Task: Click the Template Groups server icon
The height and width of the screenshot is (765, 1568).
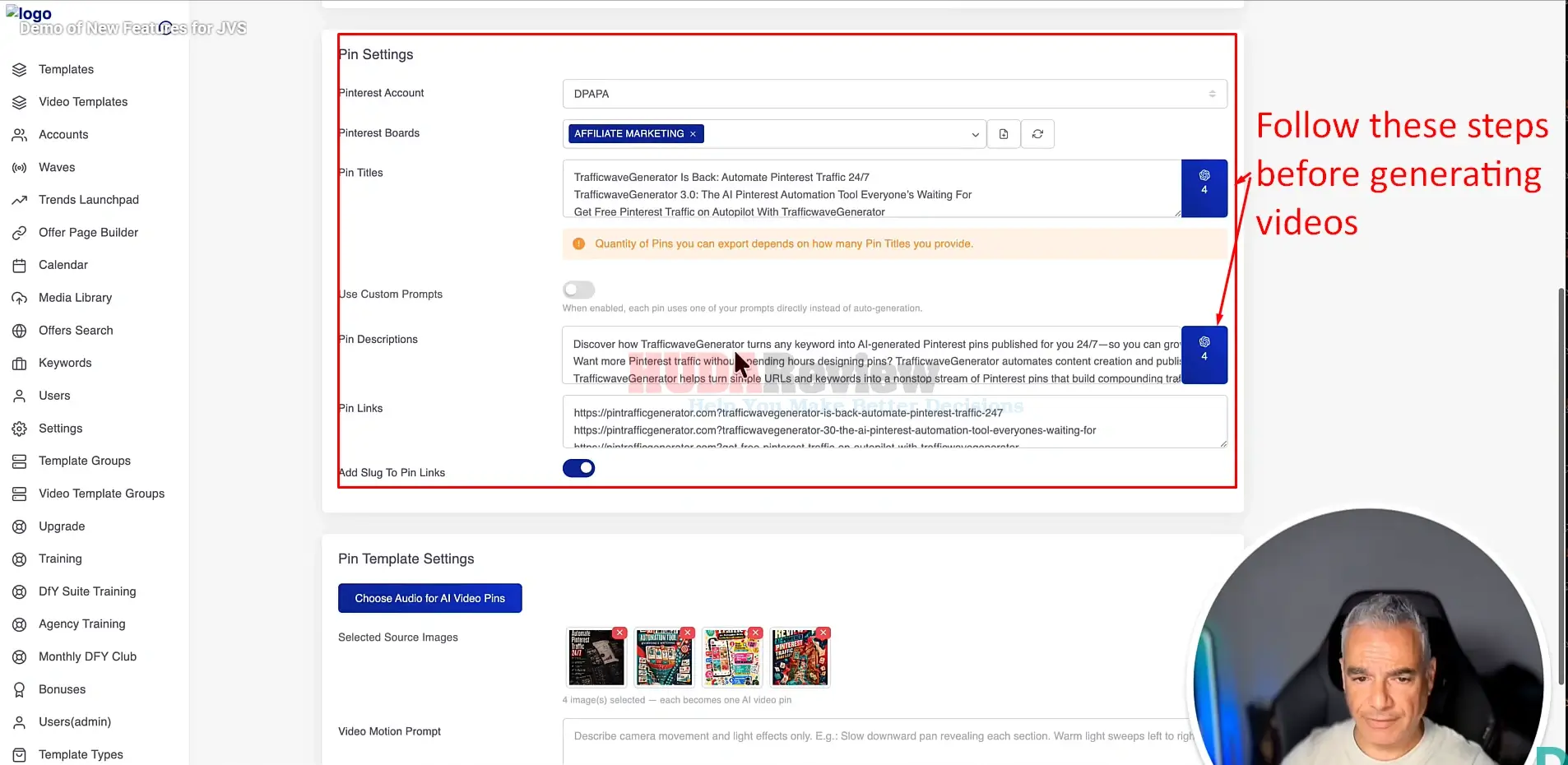Action: [20, 461]
